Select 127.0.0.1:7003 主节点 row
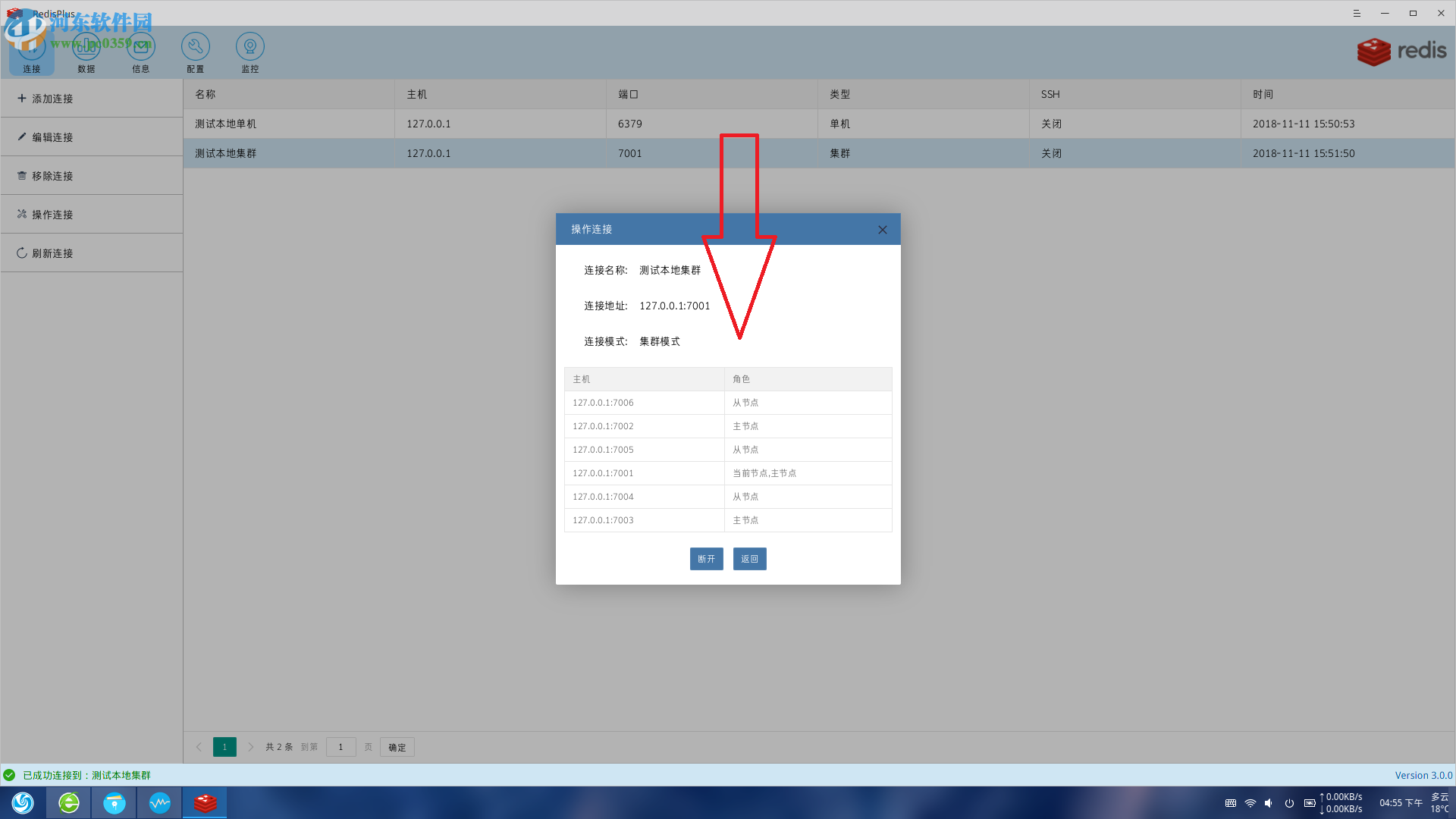 click(x=727, y=519)
